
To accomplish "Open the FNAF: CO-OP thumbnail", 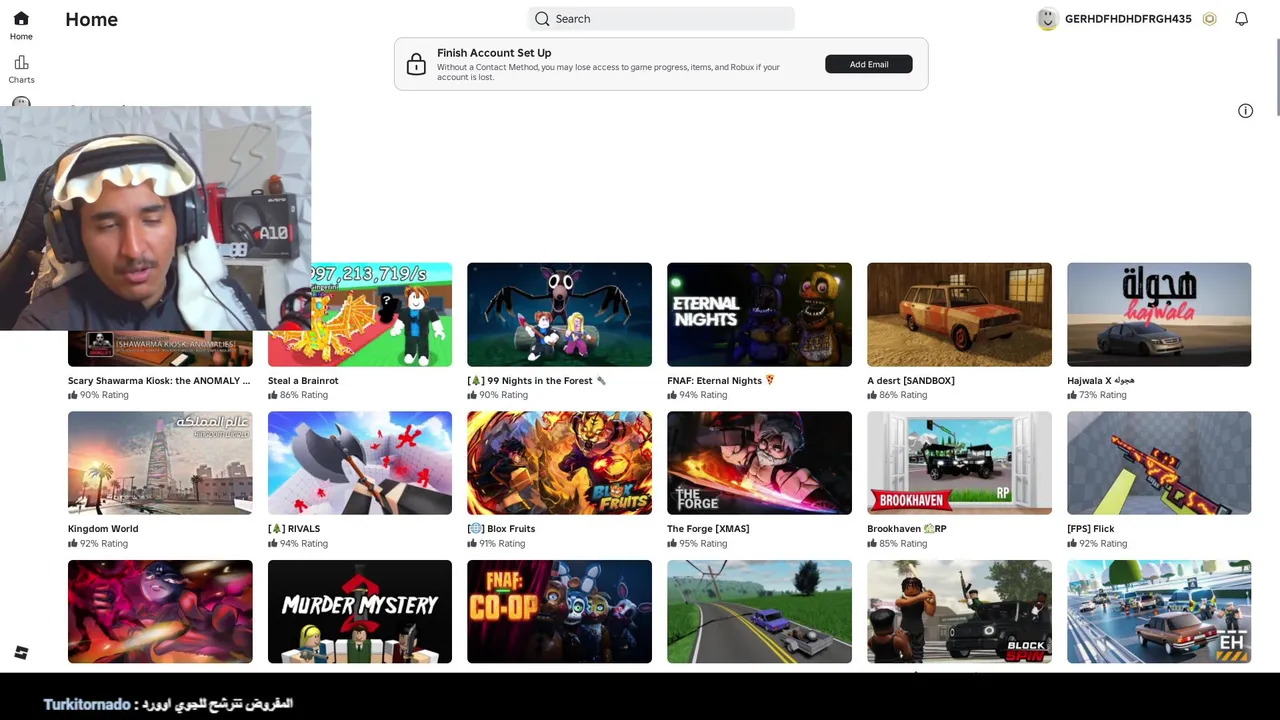I will [x=559, y=612].
